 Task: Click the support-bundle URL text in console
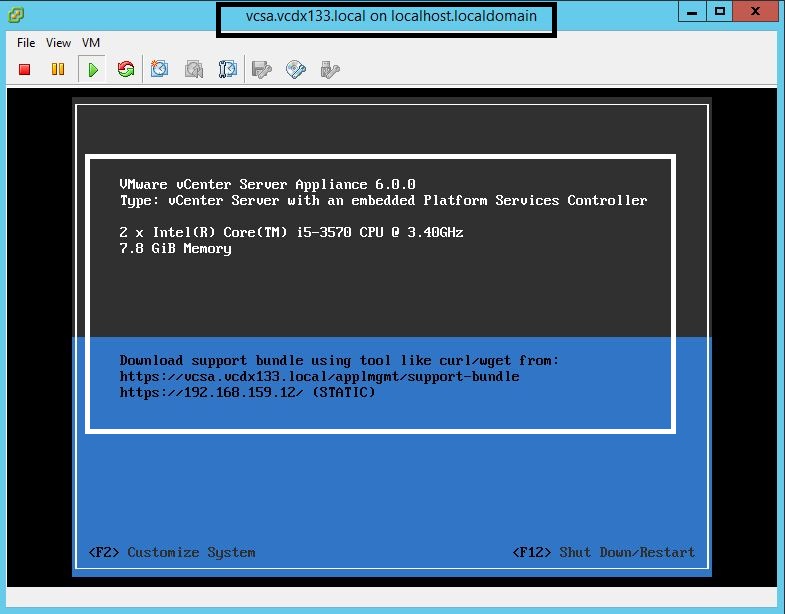319,376
